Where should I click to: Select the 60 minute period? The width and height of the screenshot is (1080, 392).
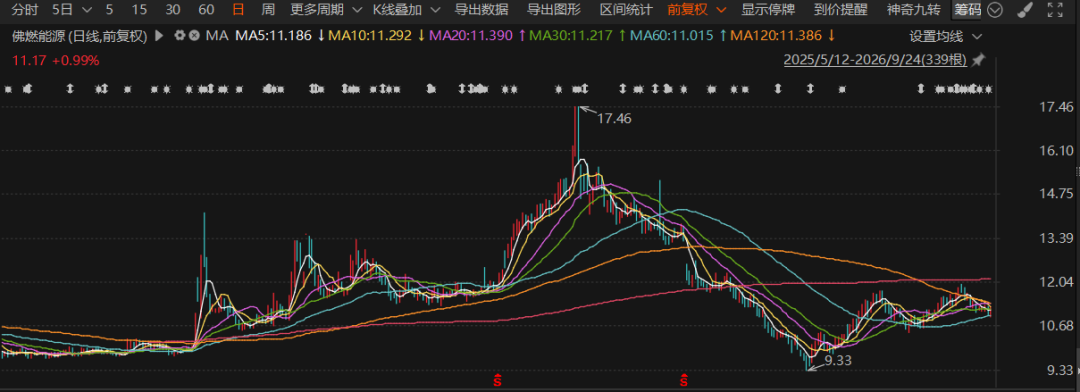point(206,10)
